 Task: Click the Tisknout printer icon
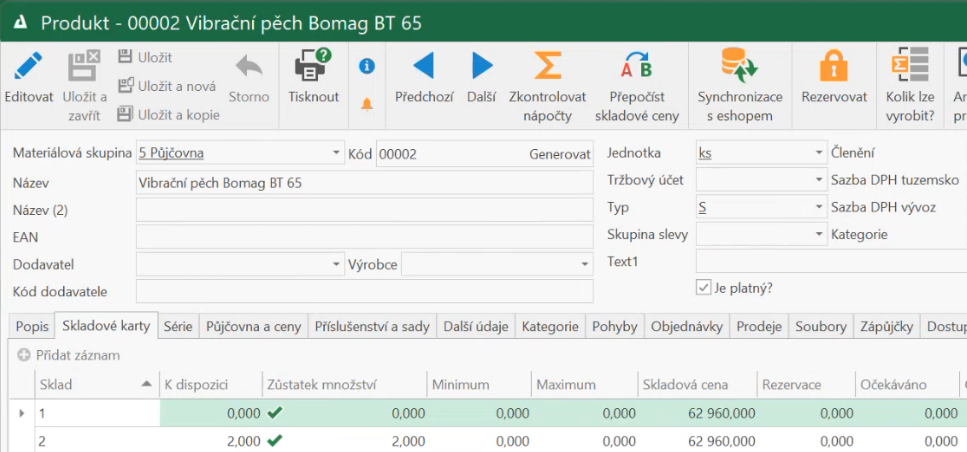tap(313, 65)
